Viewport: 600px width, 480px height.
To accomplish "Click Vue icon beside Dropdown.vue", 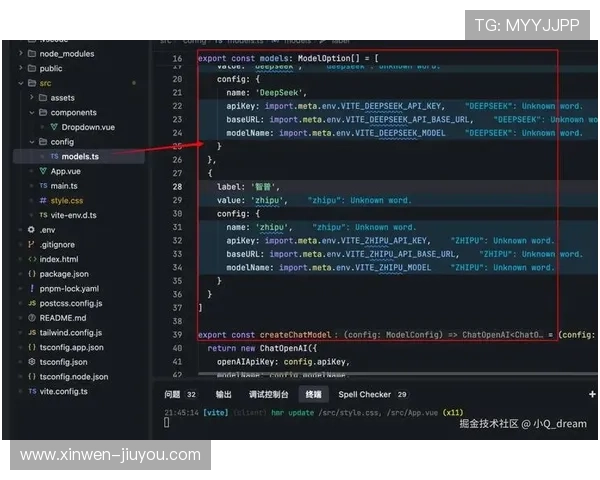I will (x=54, y=127).
